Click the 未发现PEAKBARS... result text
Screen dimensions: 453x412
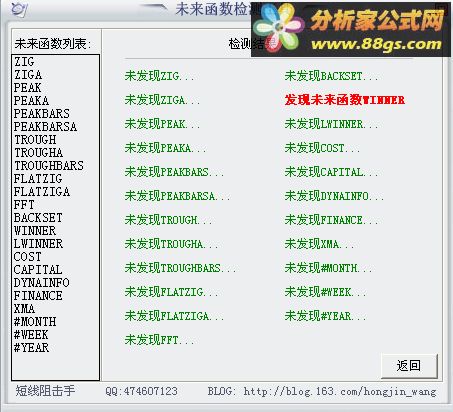[x=174, y=172]
